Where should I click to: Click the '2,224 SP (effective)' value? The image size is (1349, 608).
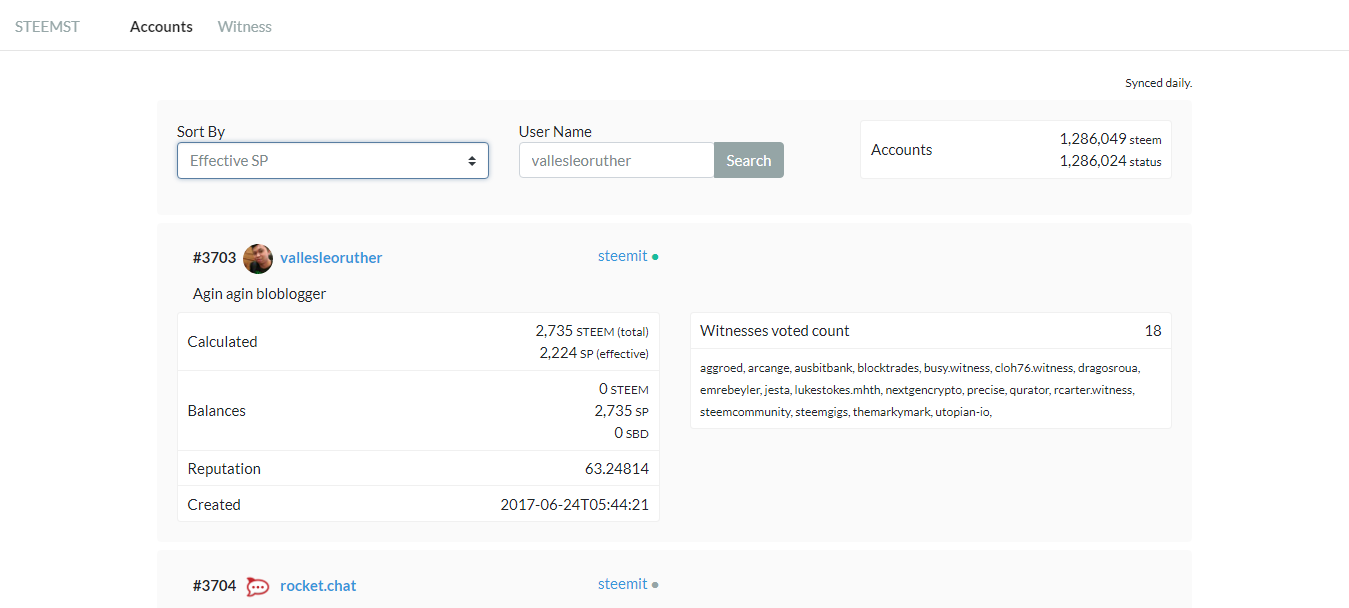594,353
